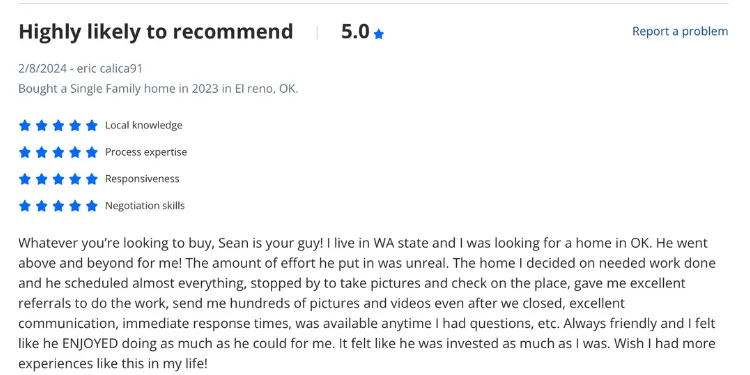
Task: Click the review paragraph about Sean
Action: 367,303
